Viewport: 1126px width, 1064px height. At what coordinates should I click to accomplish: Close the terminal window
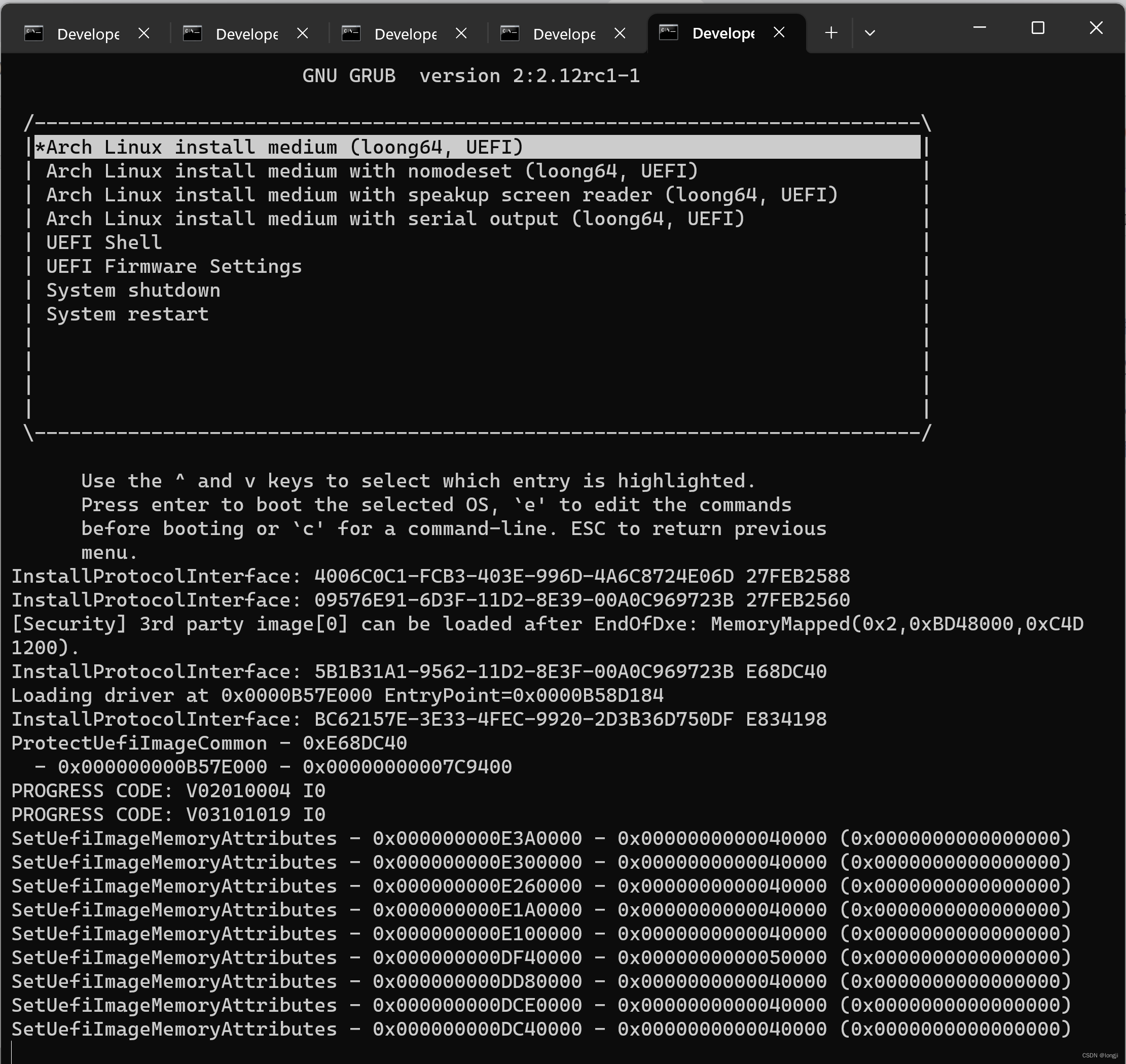coord(1096,27)
